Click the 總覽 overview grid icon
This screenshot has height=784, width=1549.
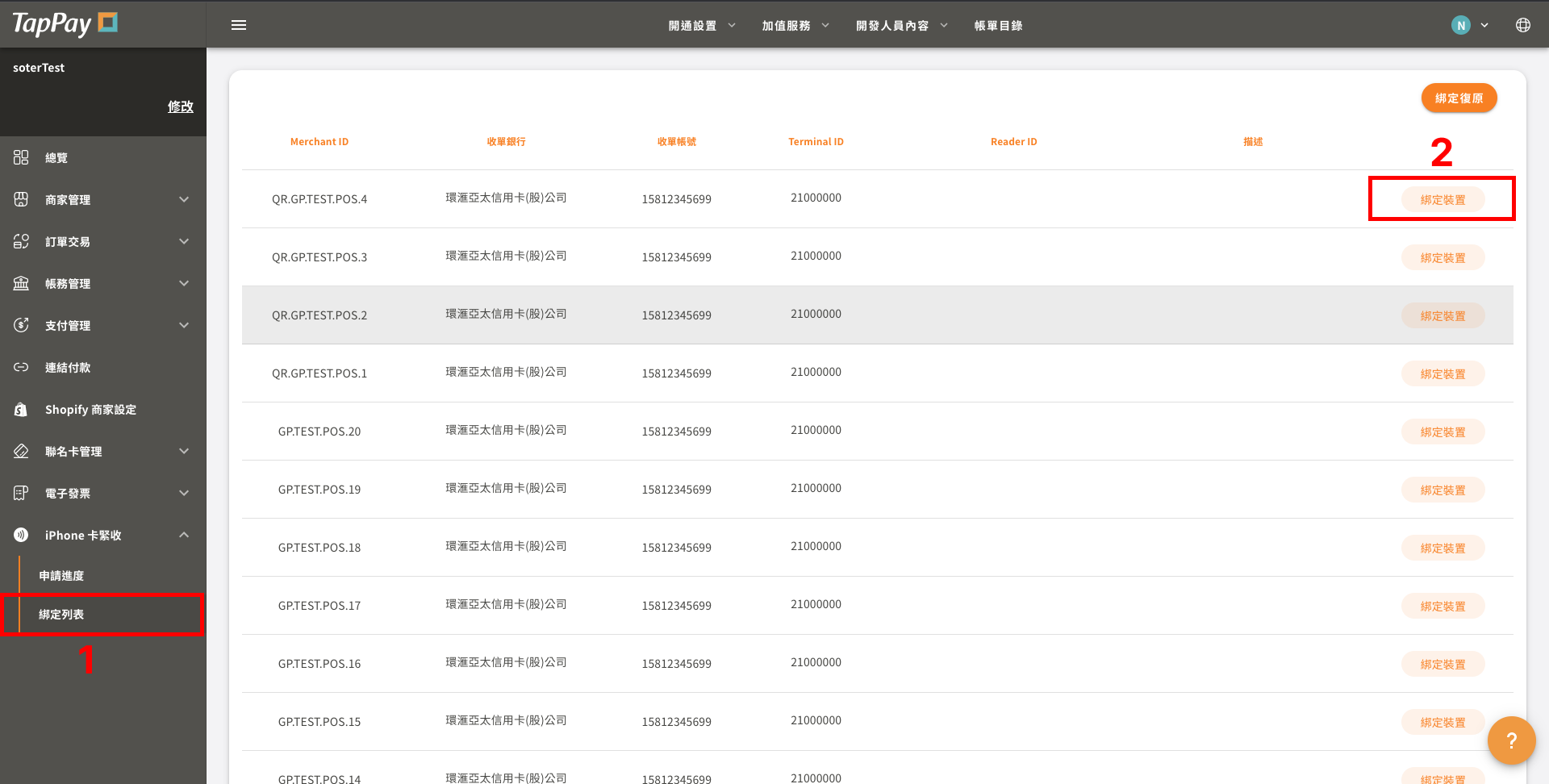tap(21, 157)
